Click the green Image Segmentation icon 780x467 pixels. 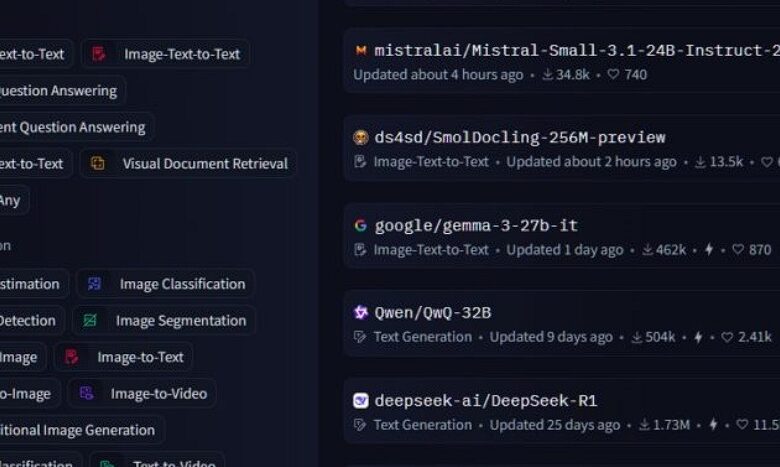tap(90, 320)
